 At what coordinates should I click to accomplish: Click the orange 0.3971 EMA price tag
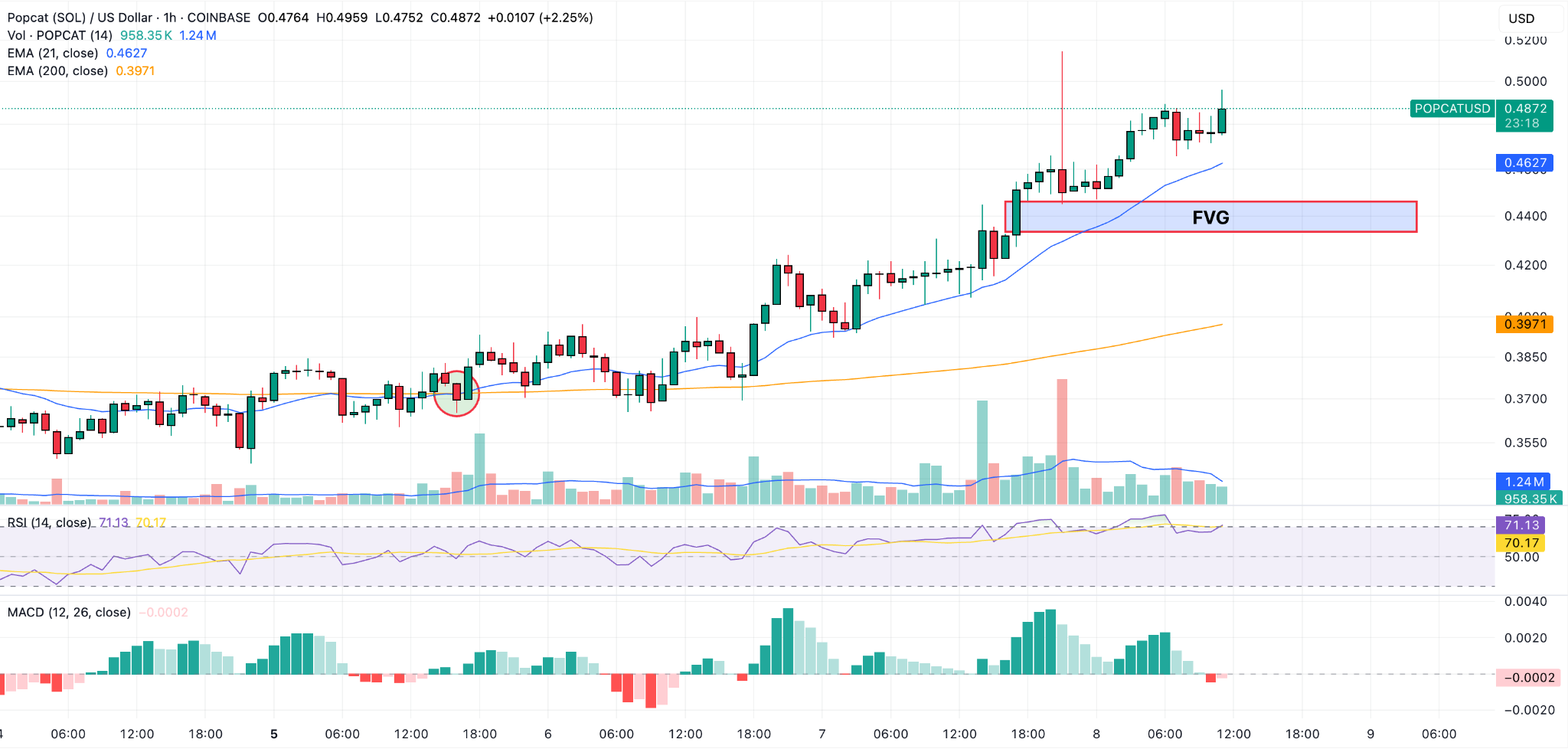pyautogui.click(x=1525, y=324)
